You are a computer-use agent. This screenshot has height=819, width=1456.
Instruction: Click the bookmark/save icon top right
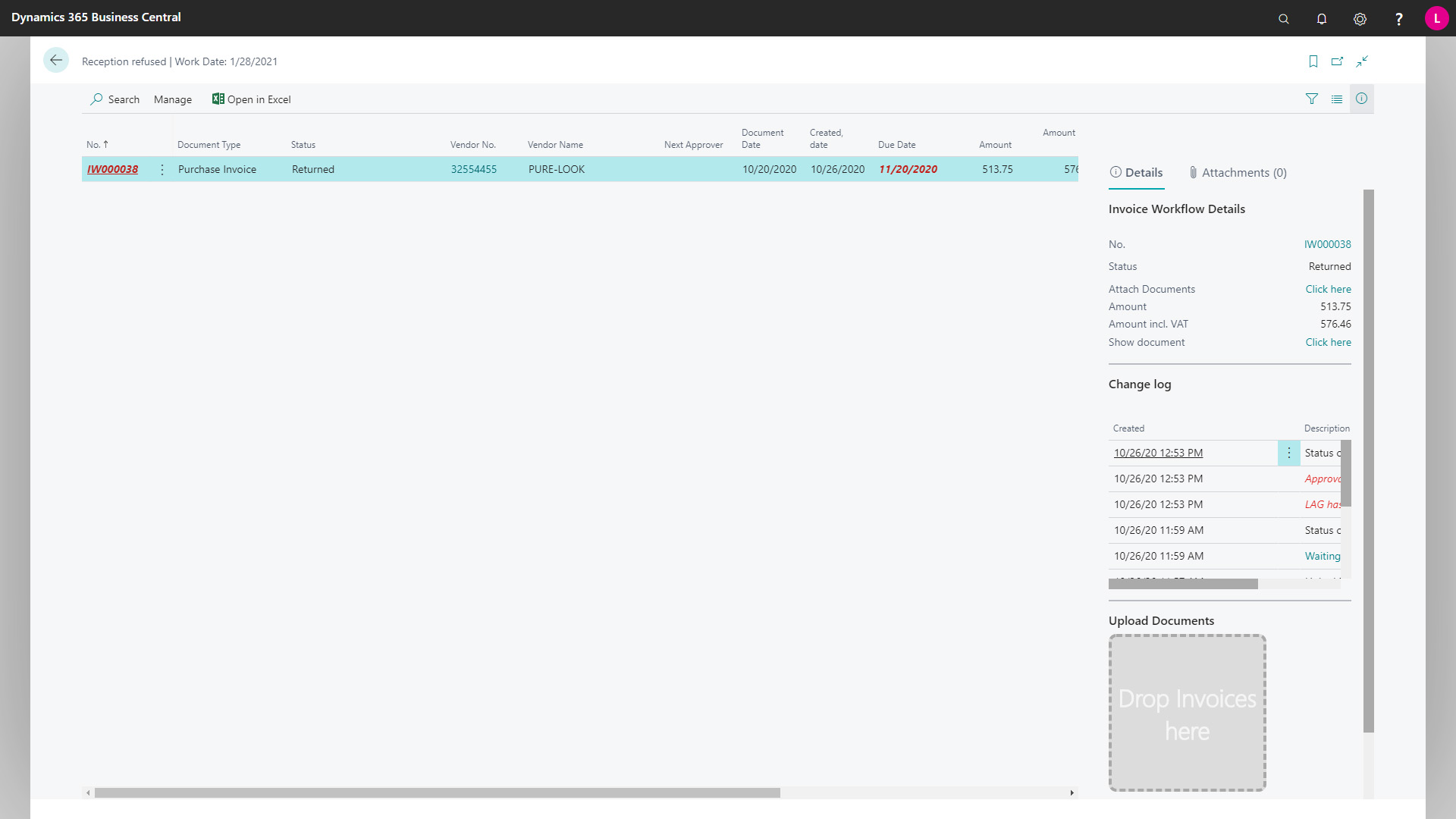tap(1313, 61)
